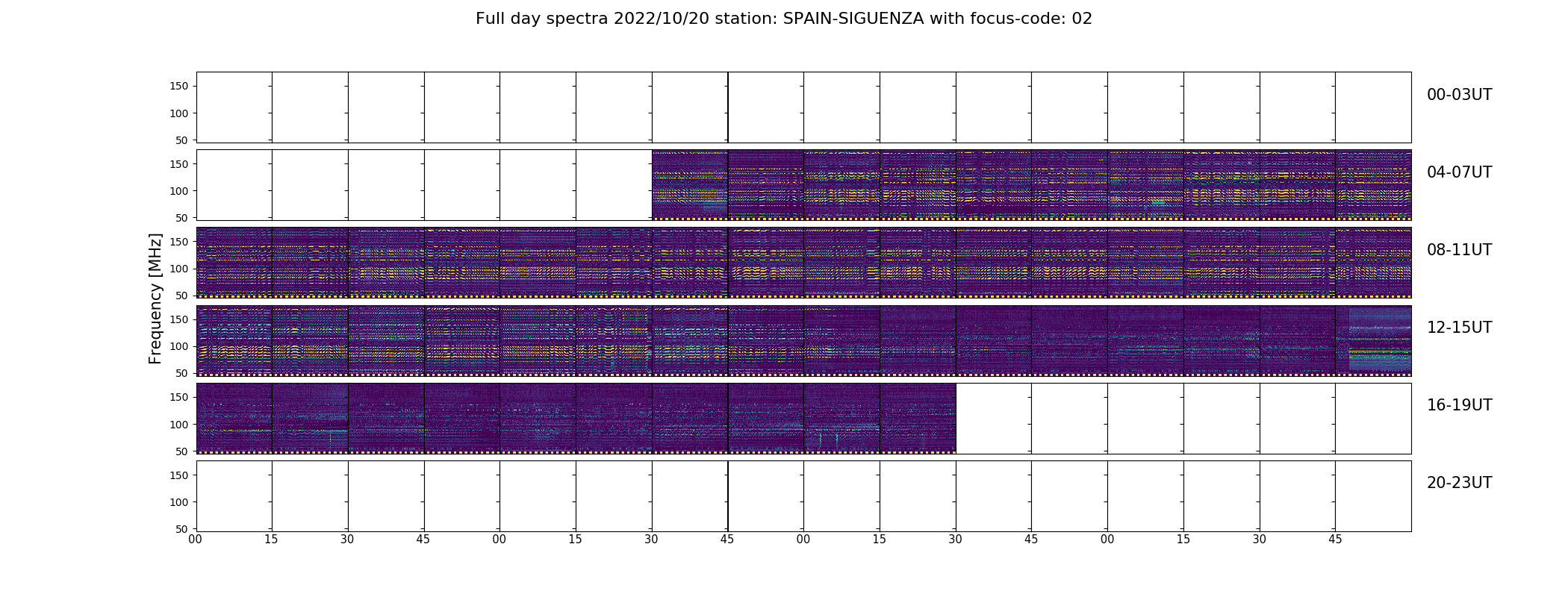Select the '08-11UT' row label

pyautogui.click(x=1459, y=250)
